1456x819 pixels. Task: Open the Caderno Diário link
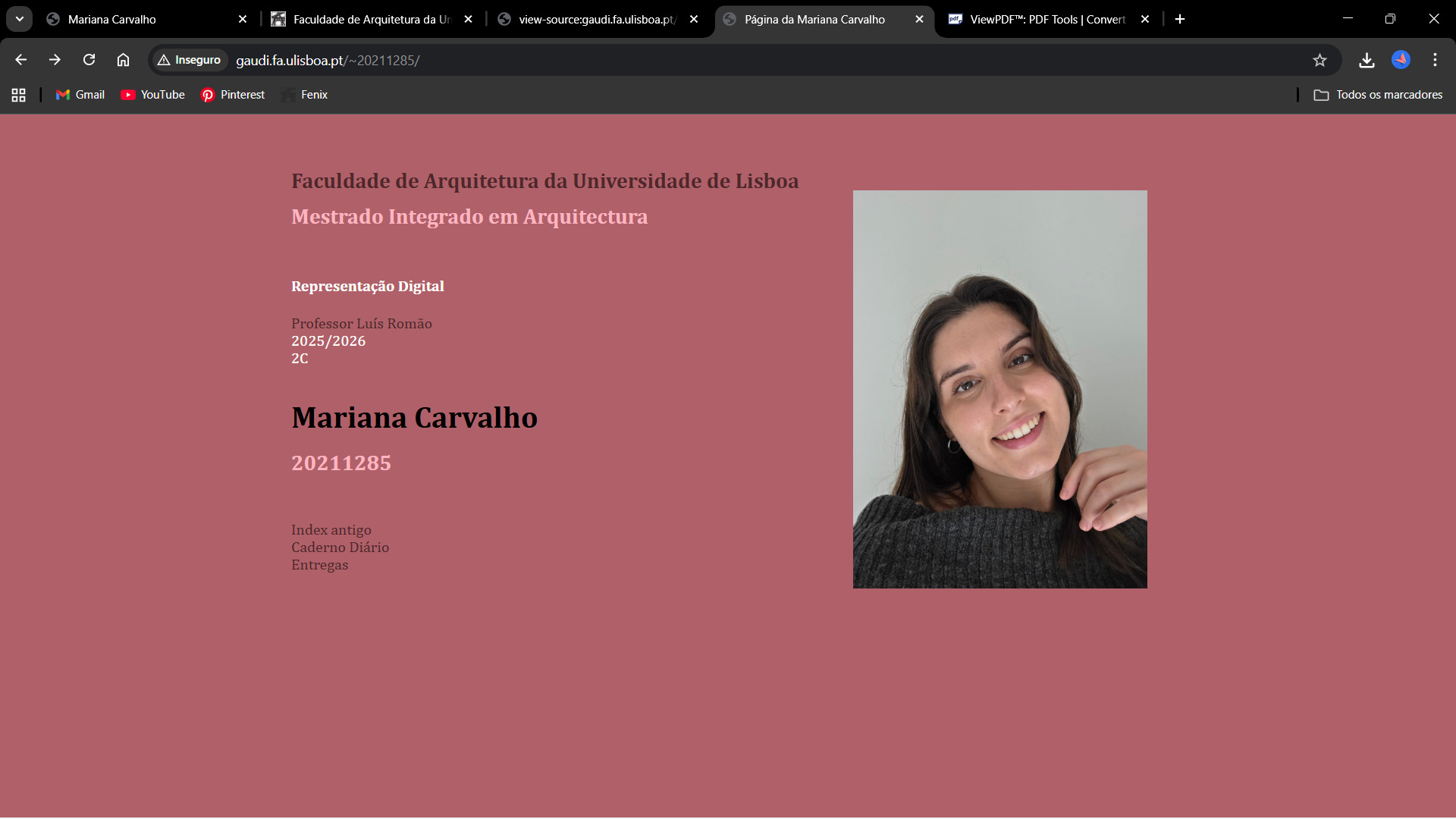click(340, 548)
